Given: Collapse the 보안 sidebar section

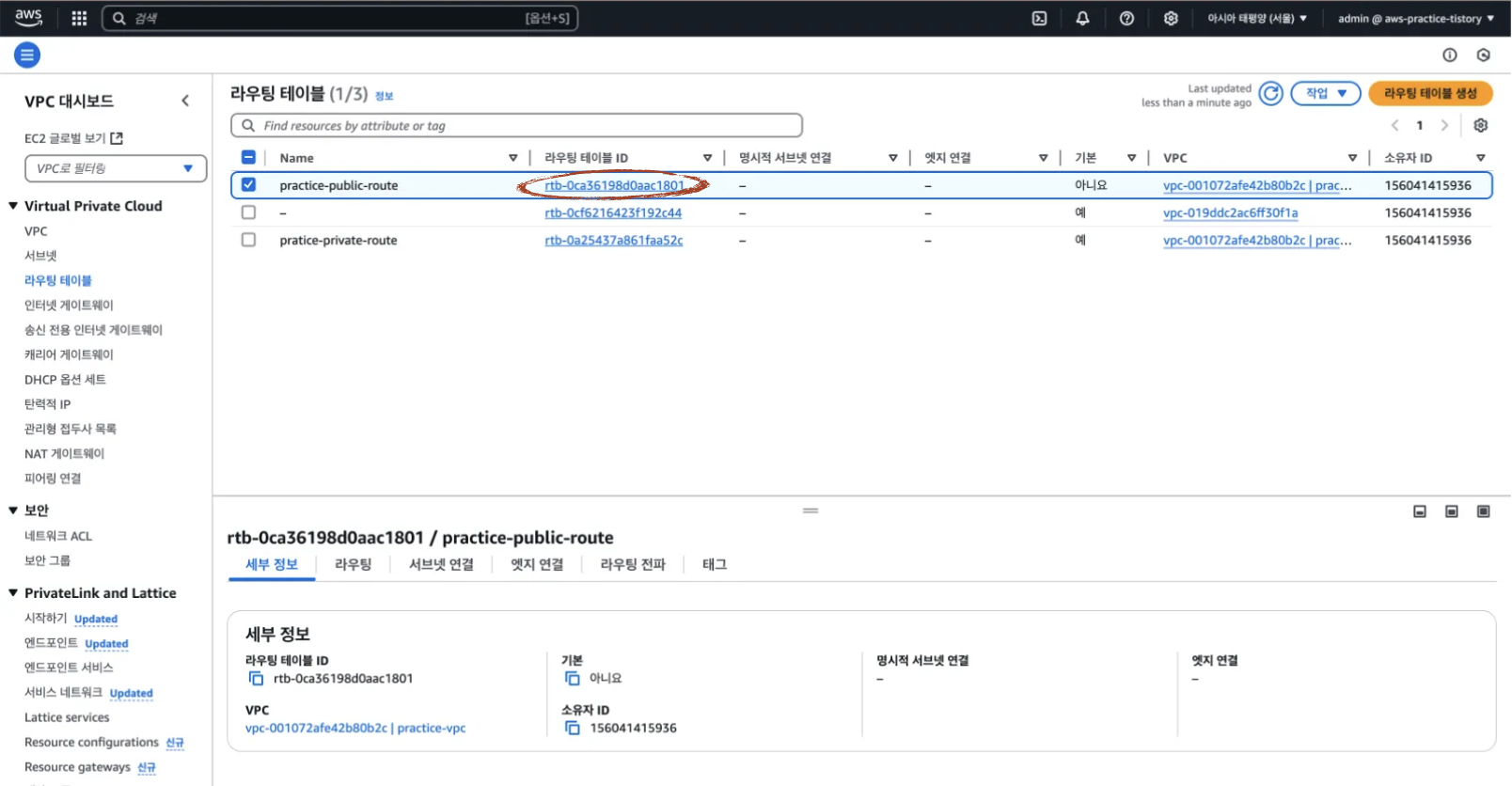Looking at the screenshot, I should coord(13,511).
